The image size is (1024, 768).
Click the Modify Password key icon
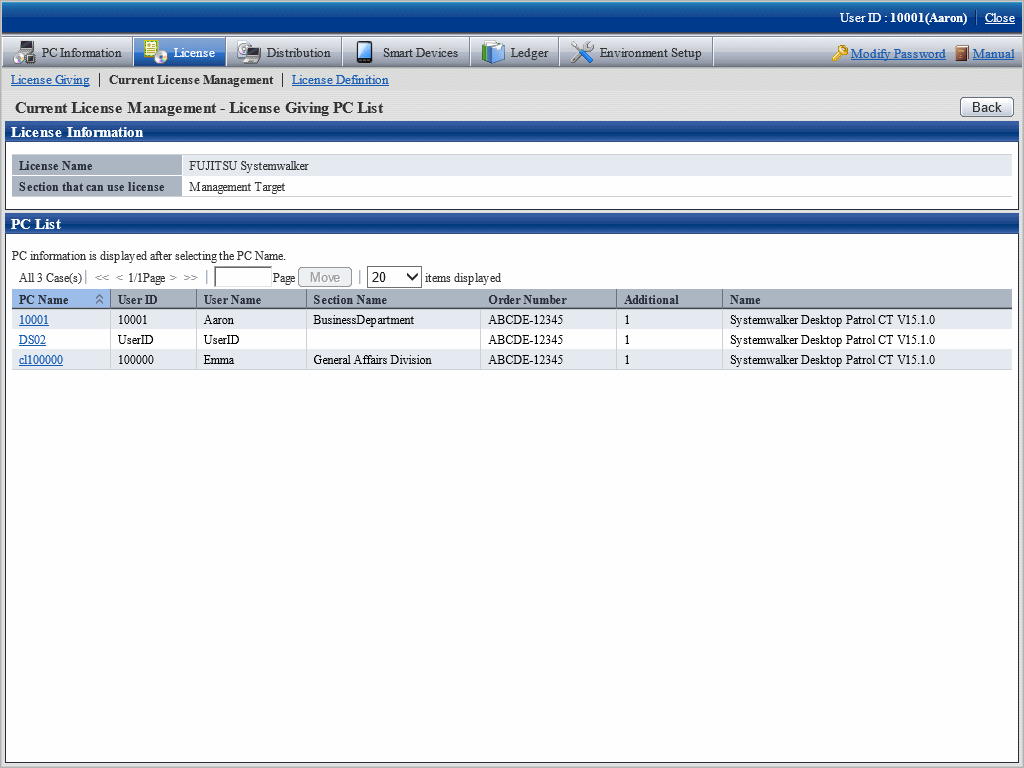pos(839,53)
